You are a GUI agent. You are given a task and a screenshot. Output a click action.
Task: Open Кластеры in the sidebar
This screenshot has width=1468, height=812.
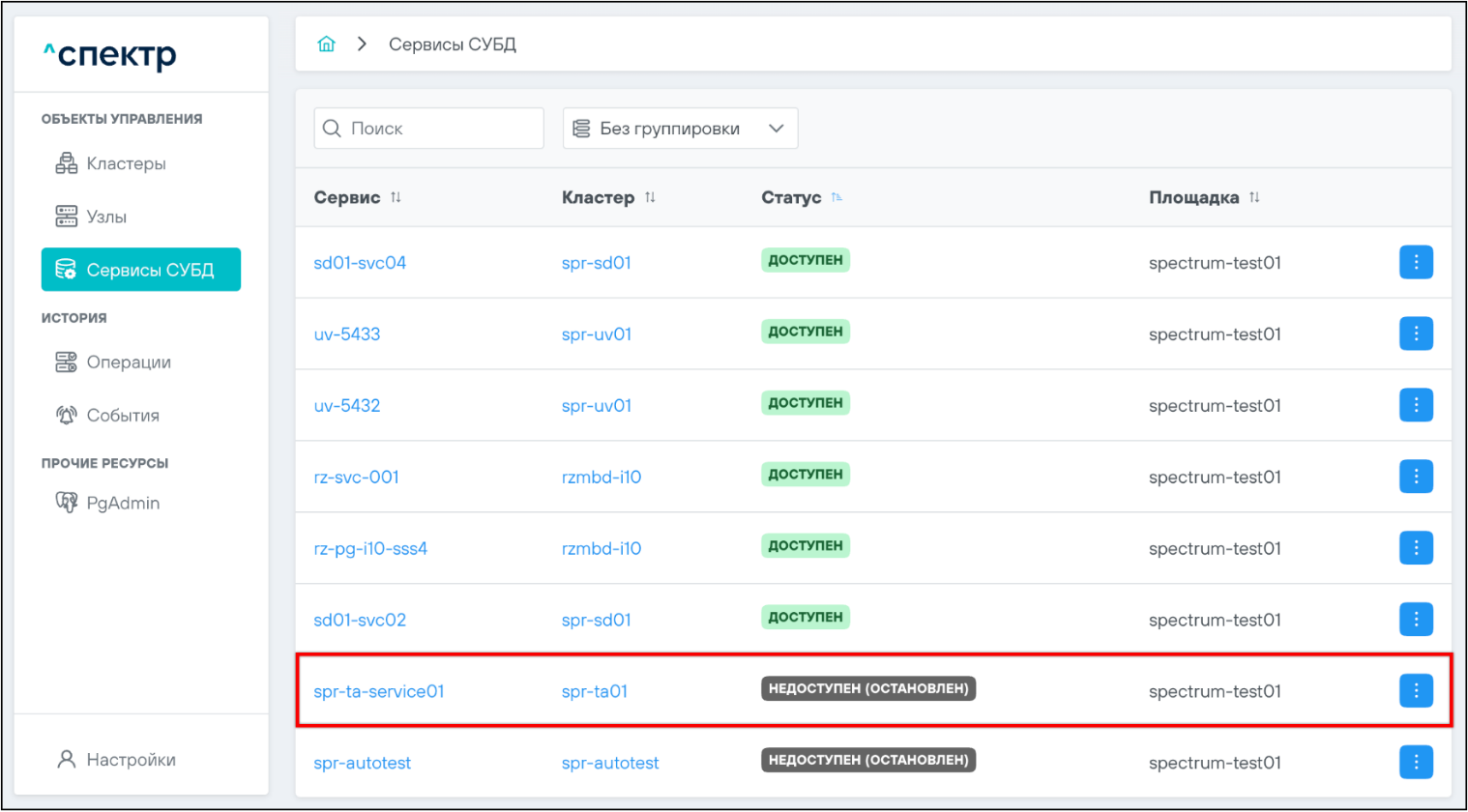point(126,163)
